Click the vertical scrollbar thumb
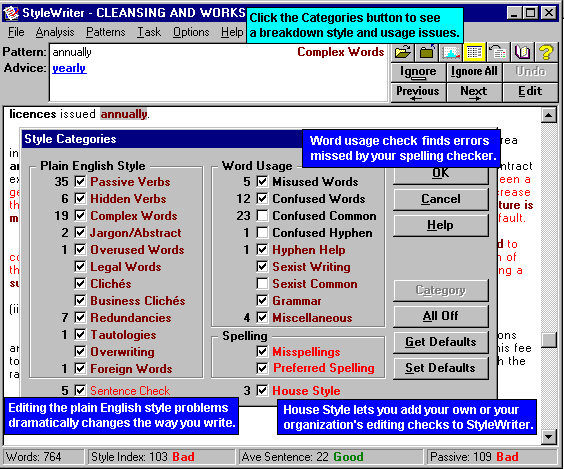 tap(549, 340)
